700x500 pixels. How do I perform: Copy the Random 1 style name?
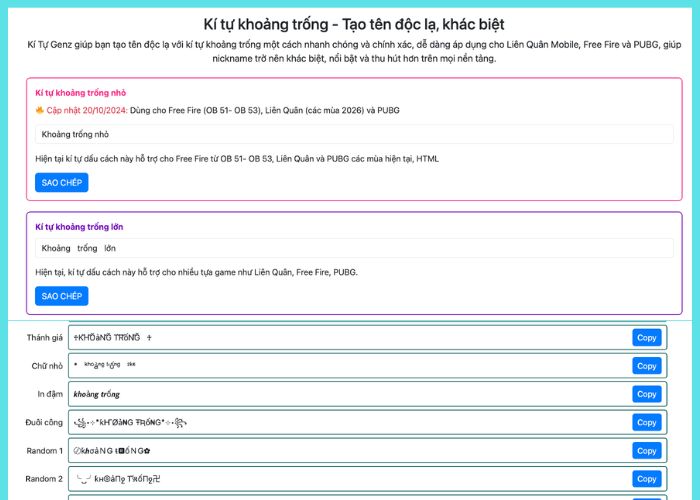(646, 450)
